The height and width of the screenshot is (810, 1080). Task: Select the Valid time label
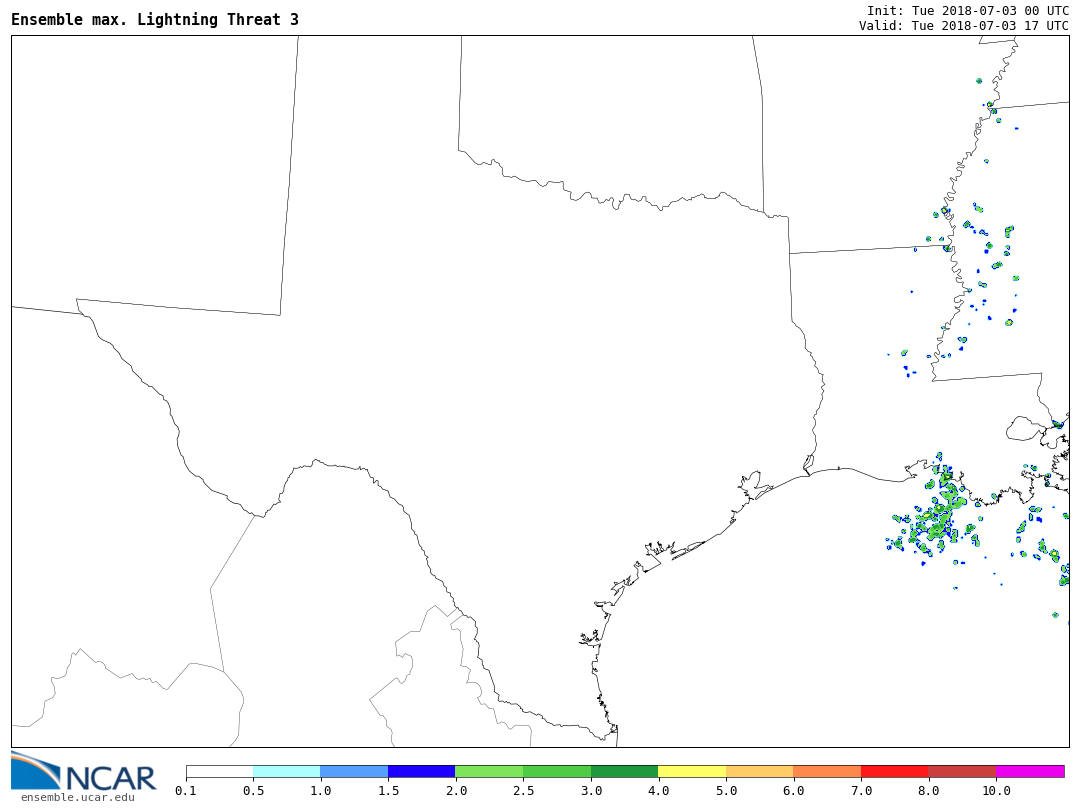[x=963, y=26]
